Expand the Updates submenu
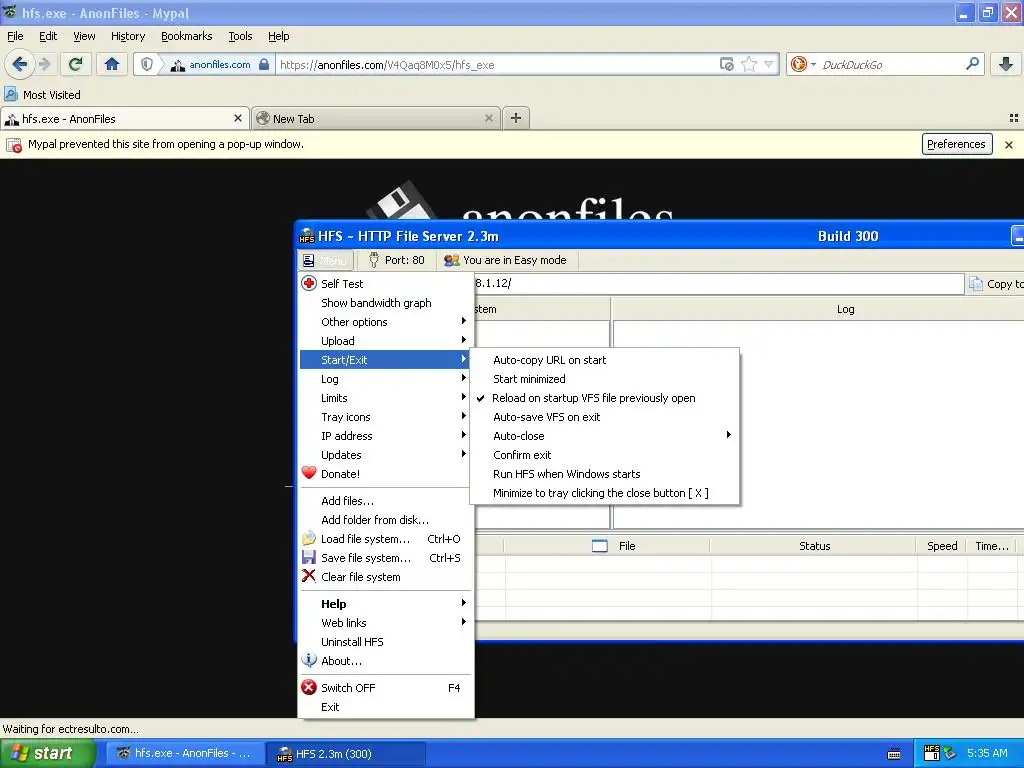This screenshot has width=1024, height=768. [385, 455]
